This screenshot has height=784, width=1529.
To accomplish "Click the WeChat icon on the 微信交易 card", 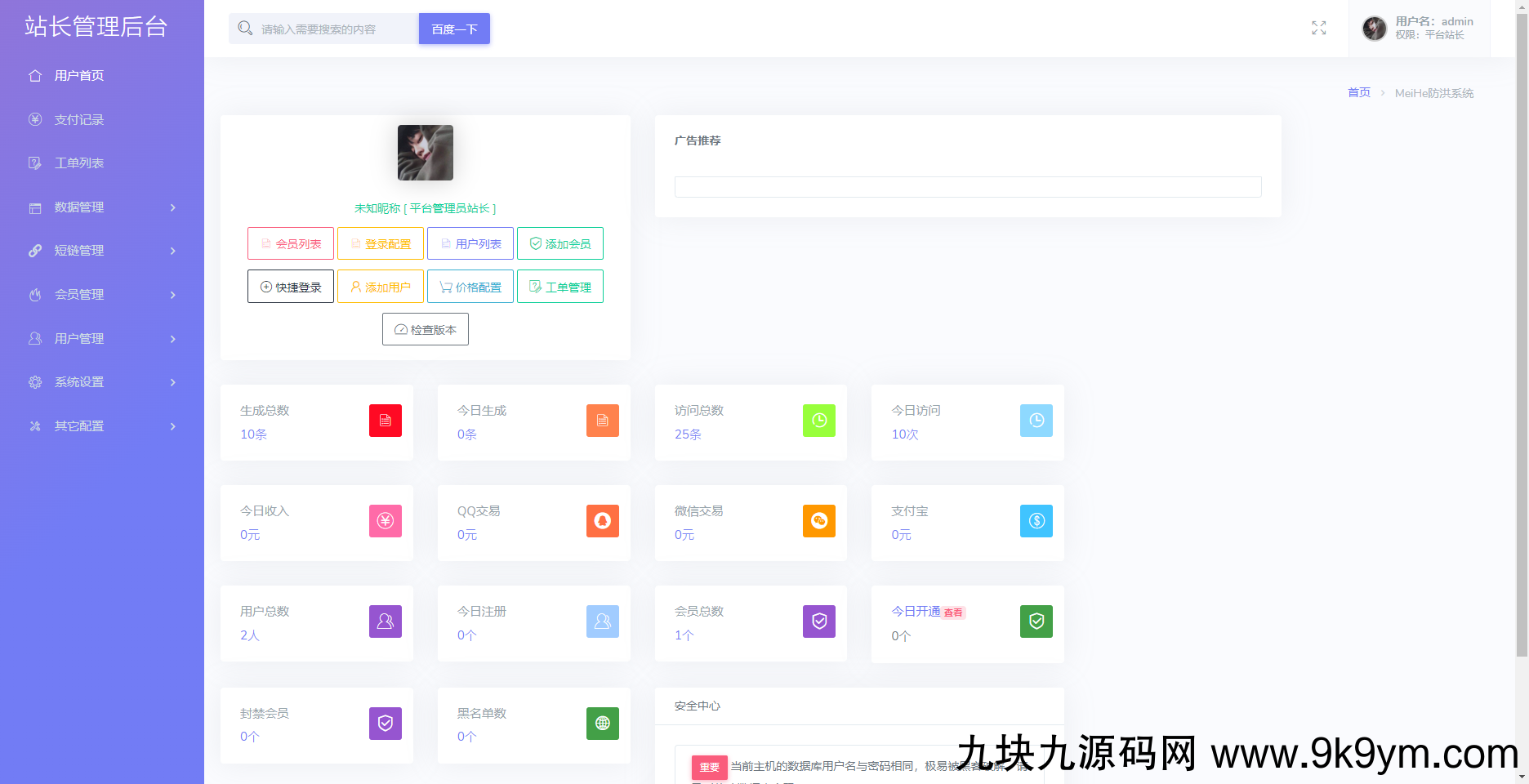I will pyautogui.click(x=819, y=521).
